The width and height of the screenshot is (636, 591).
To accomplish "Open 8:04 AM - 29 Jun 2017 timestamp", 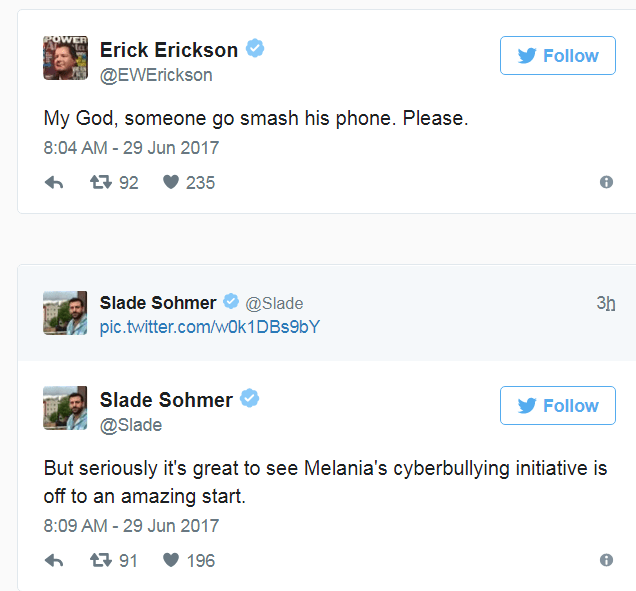I will [131, 148].
